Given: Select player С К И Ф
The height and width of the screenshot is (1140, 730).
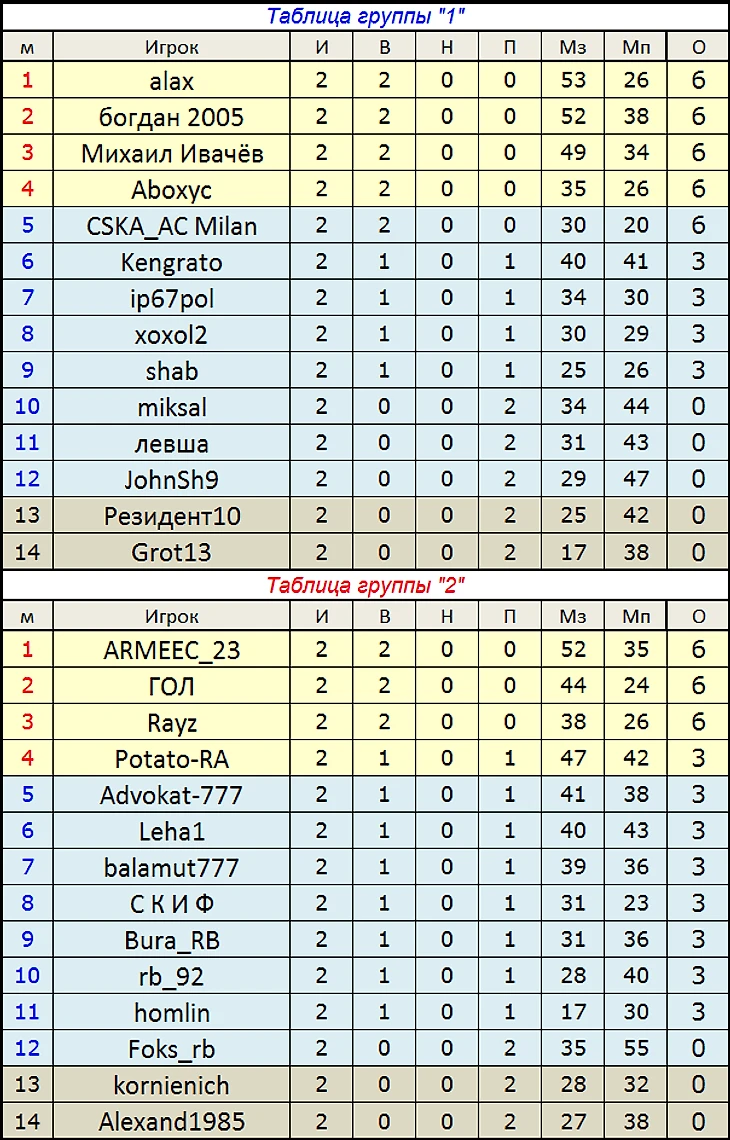Looking at the screenshot, I should click(x=172, y=904).
